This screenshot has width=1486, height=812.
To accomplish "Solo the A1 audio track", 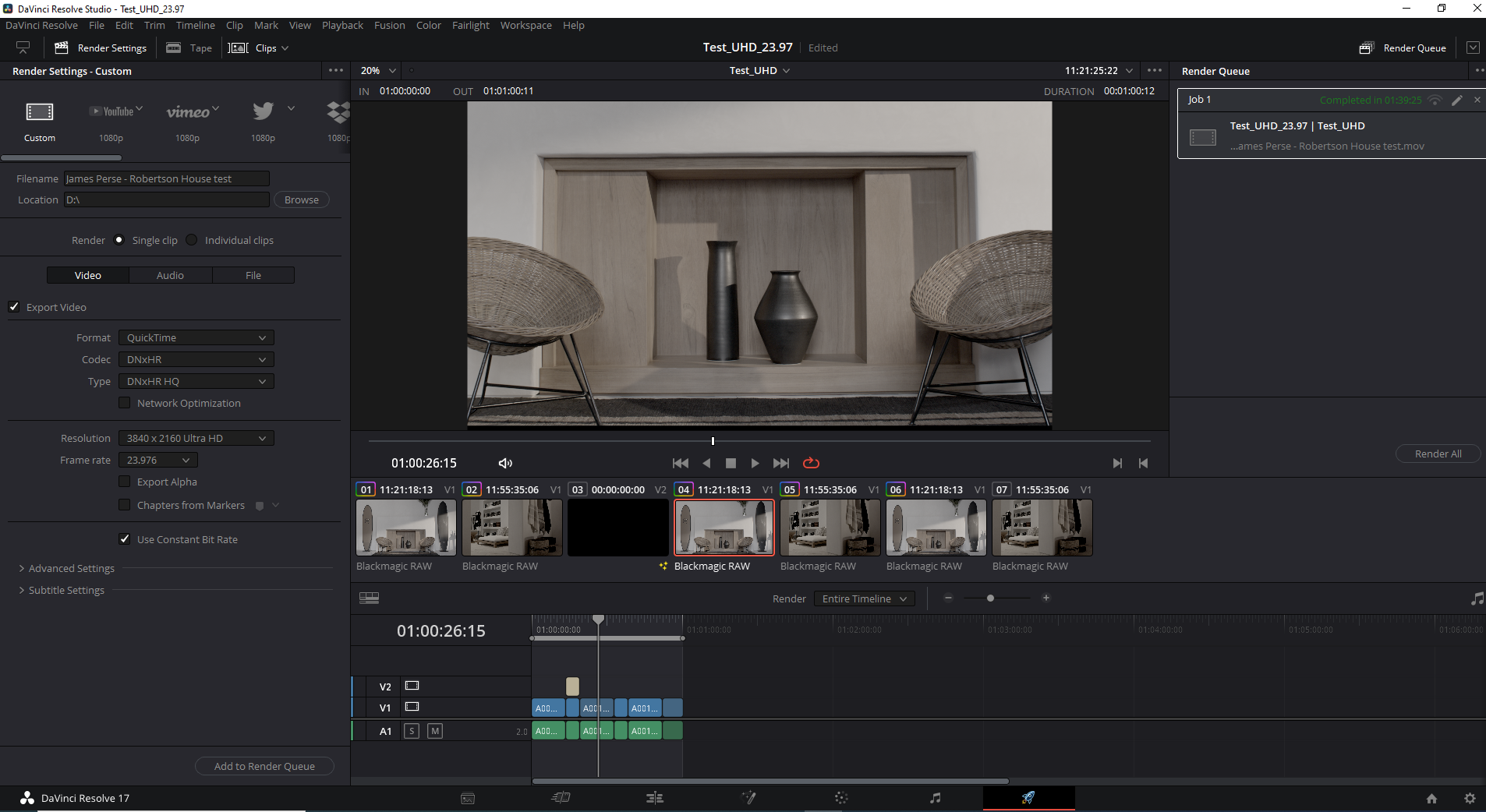I will (x=412, y=731).
